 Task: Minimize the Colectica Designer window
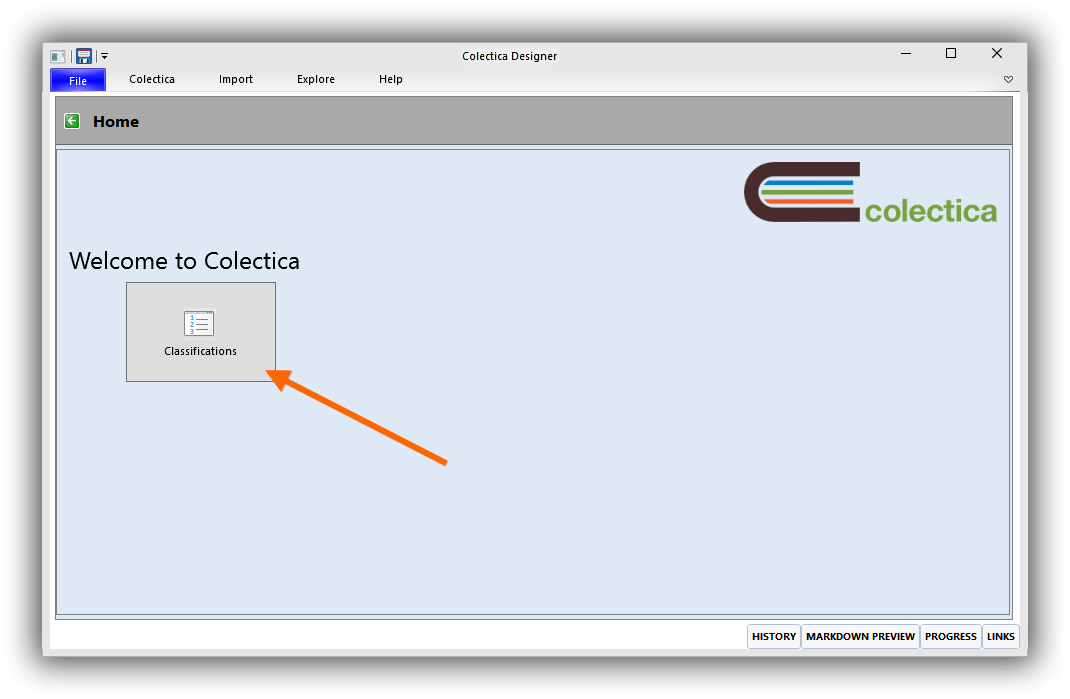(906, 53)
